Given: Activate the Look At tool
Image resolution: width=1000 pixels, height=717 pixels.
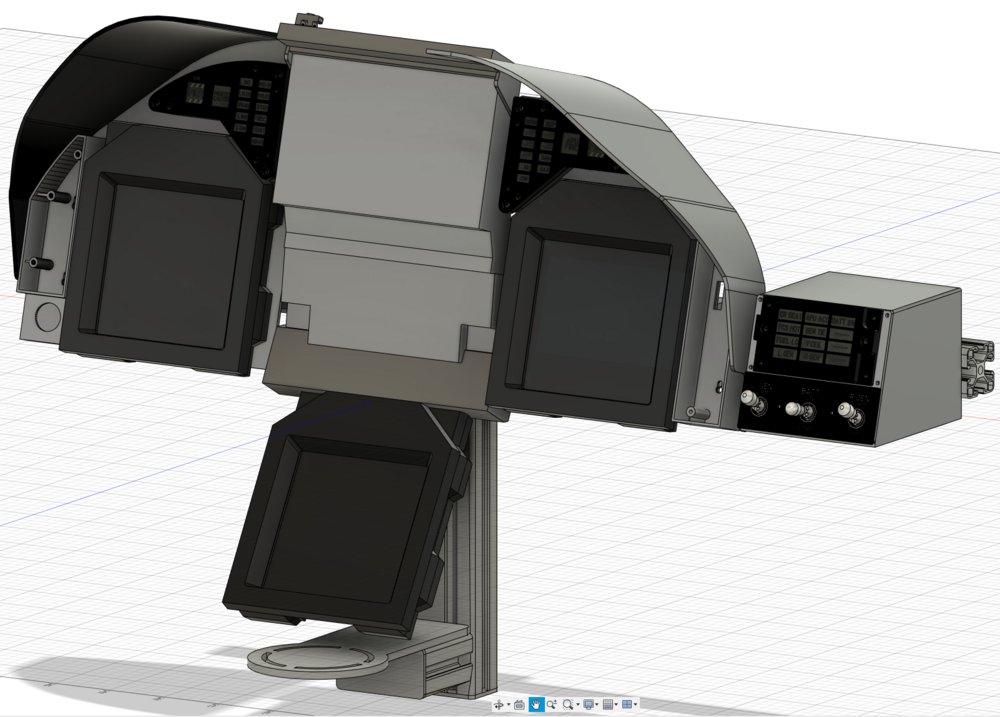Looking at the screenshot, I should tap(519, 704).
